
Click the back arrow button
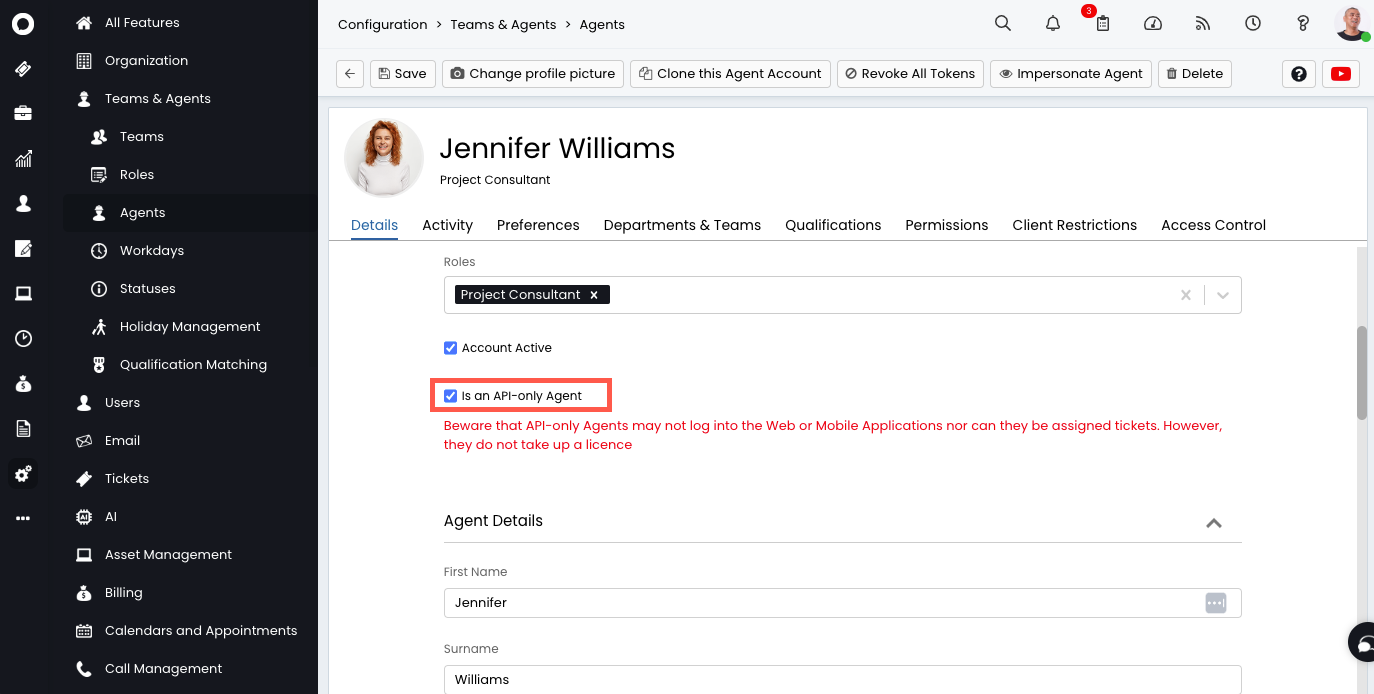[x=349, y=73]
